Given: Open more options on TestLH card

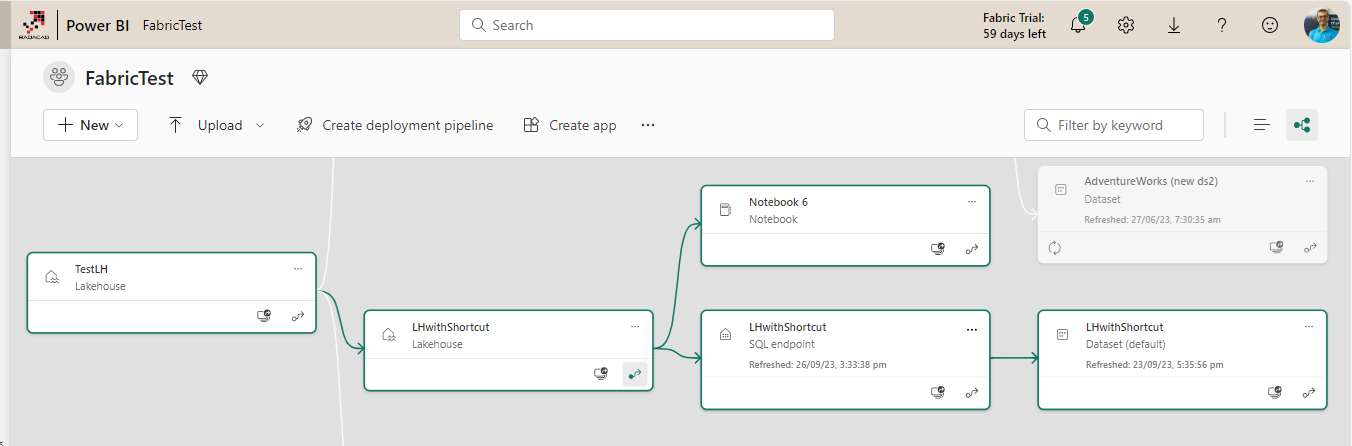Looking at the screenshot, I should (297, 269).
